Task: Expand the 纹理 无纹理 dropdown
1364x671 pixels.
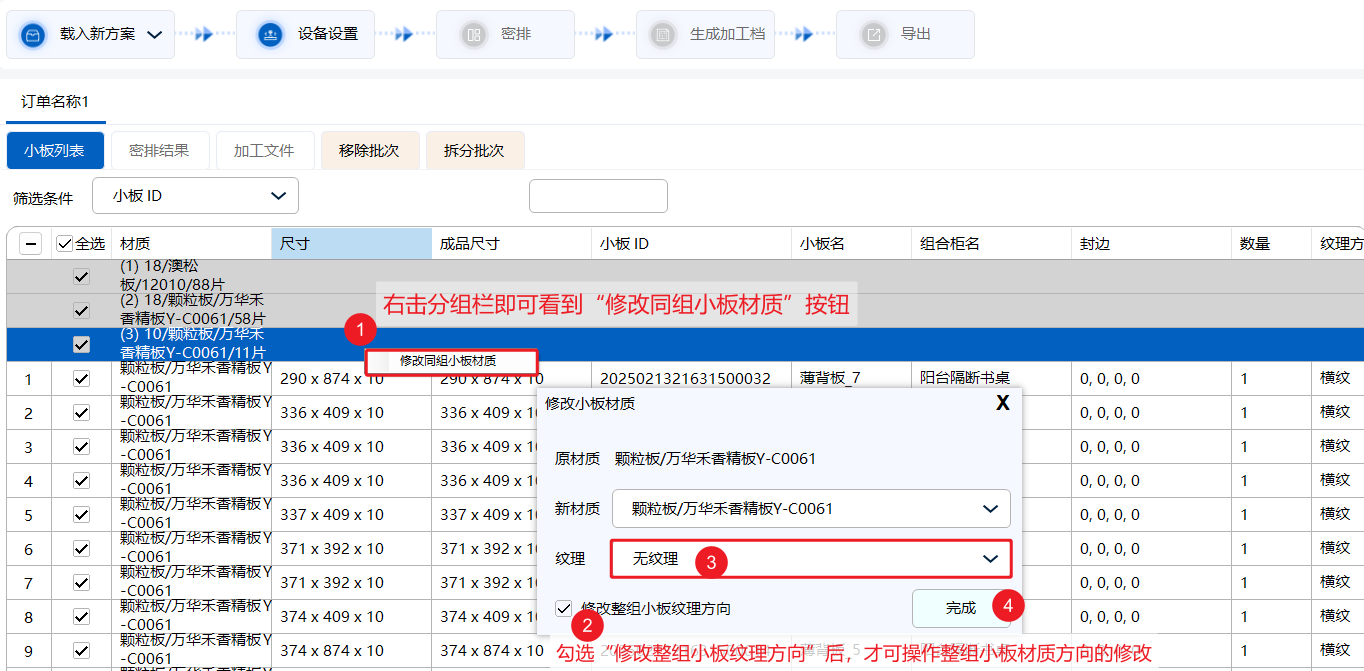Action: (811, 559)
